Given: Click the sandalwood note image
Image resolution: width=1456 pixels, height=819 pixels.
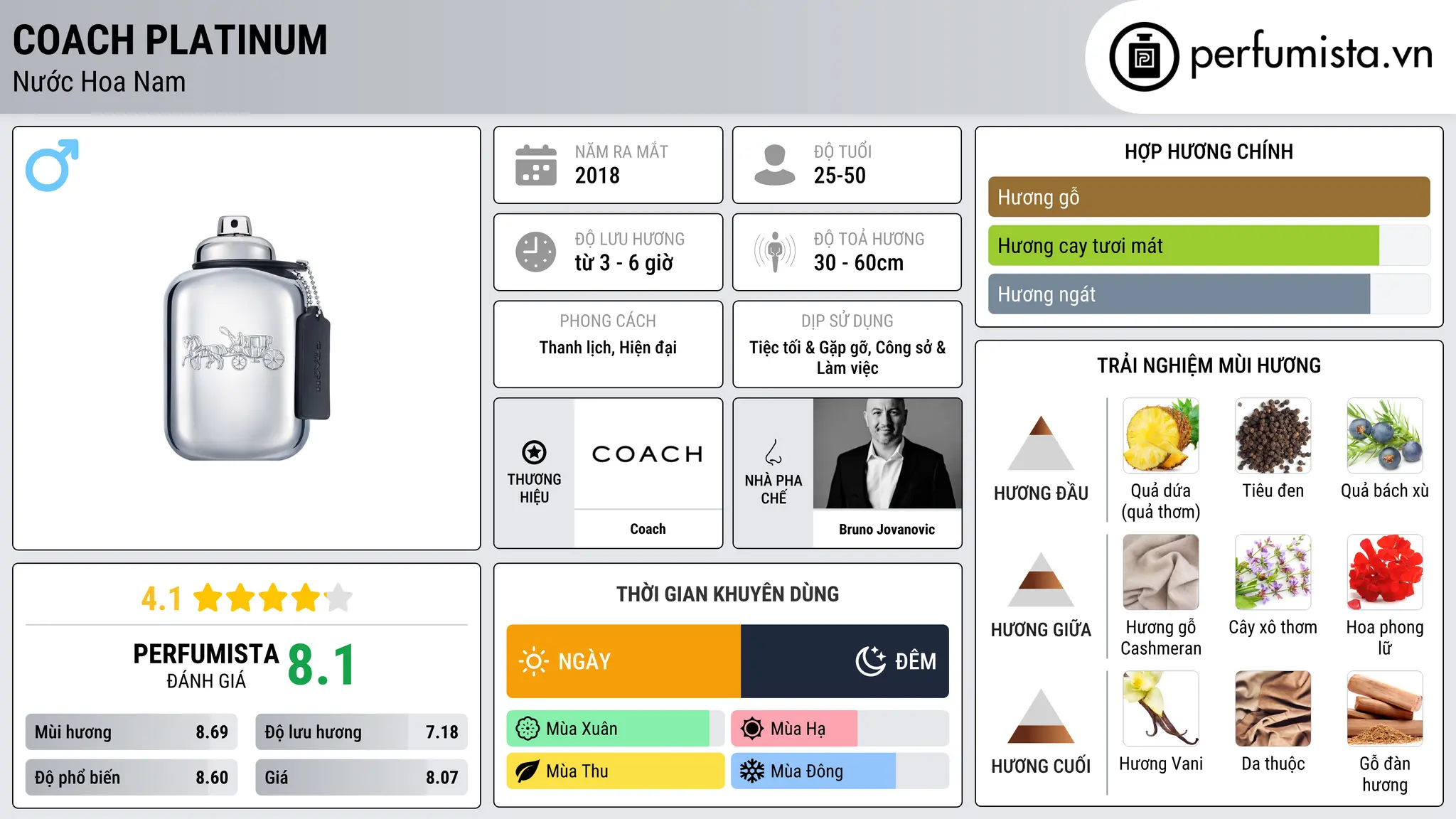Looking at the screenshot, I should 1385,709.
